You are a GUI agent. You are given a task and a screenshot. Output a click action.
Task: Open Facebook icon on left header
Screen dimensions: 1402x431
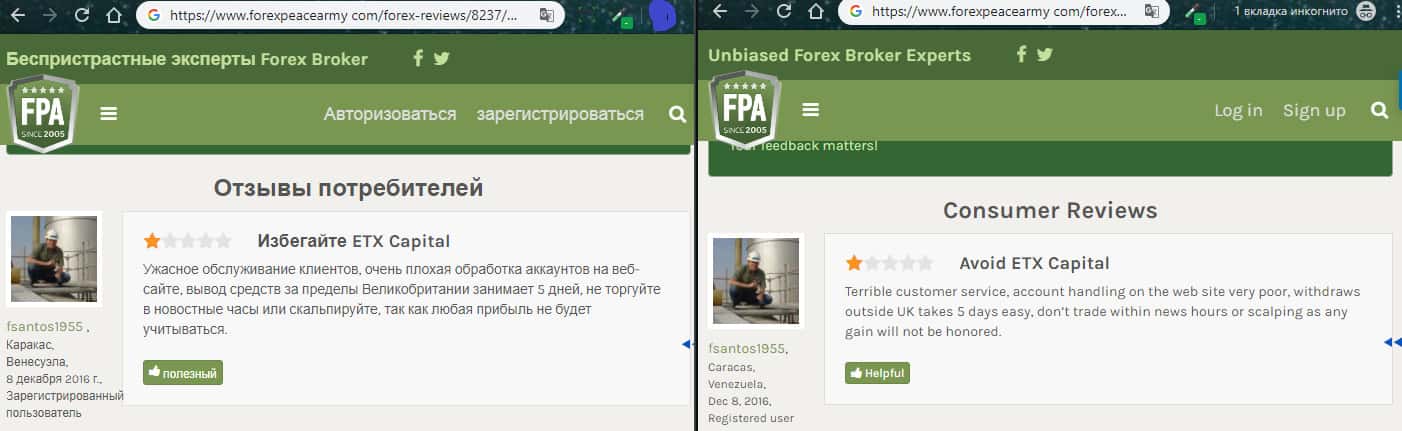[x=419, y=58]
